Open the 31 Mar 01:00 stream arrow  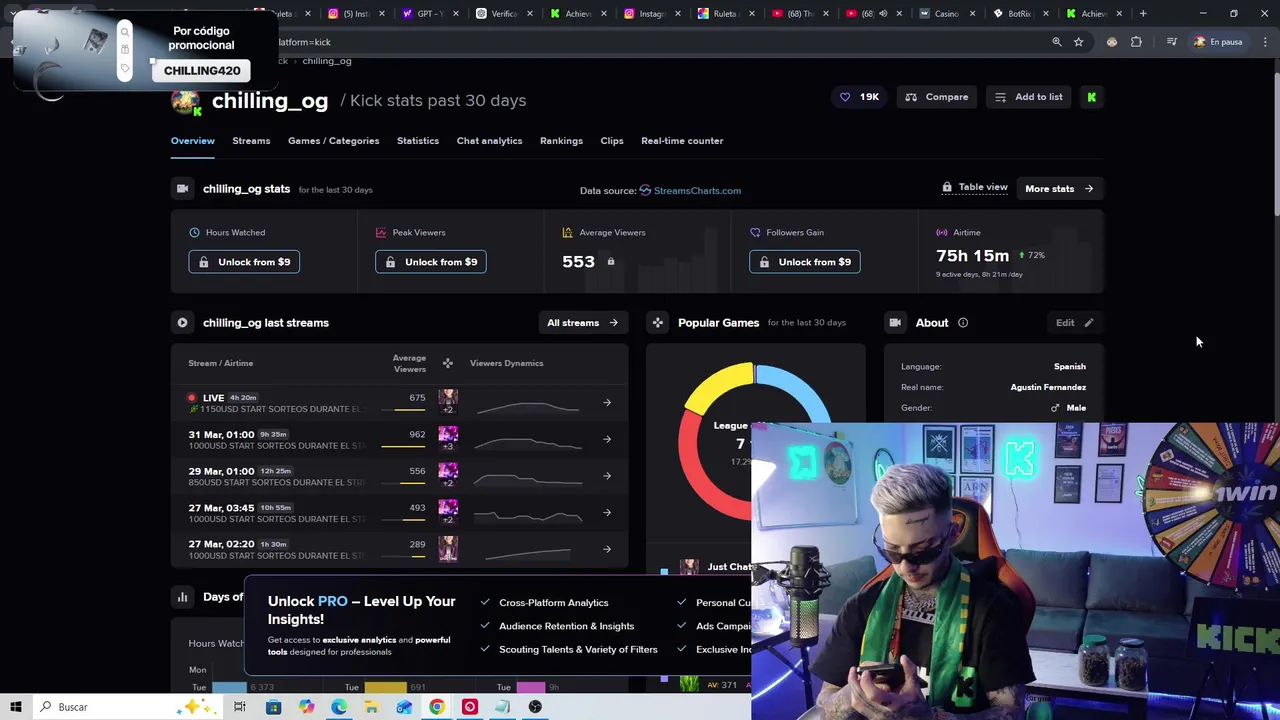[x=607, y=439]
